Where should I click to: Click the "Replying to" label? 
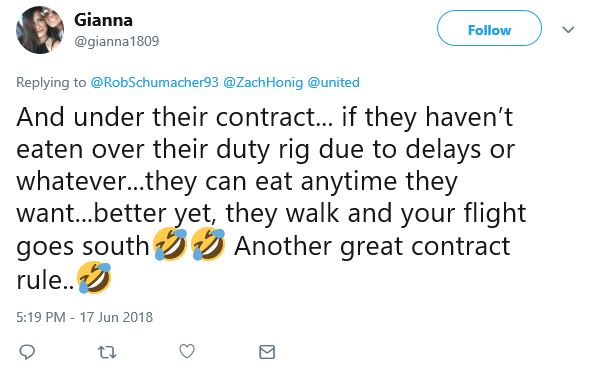(x=51, y=82)
